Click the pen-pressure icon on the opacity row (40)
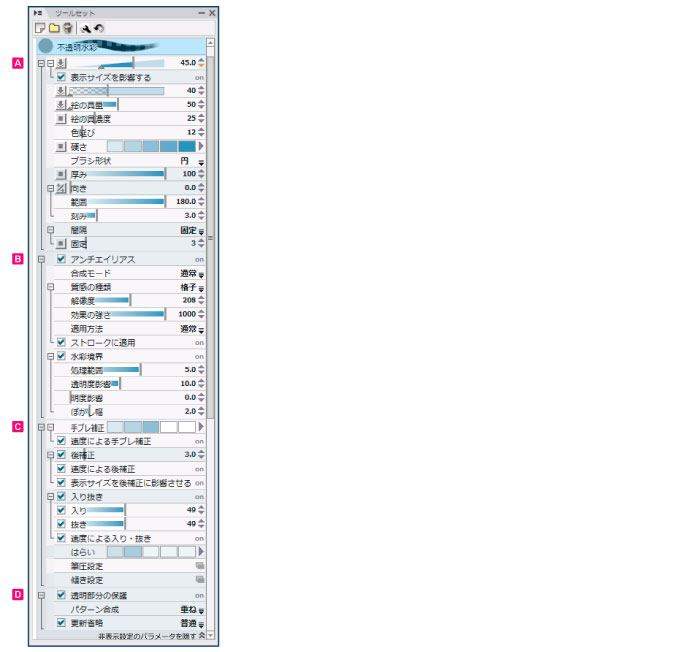 point(61,91)
